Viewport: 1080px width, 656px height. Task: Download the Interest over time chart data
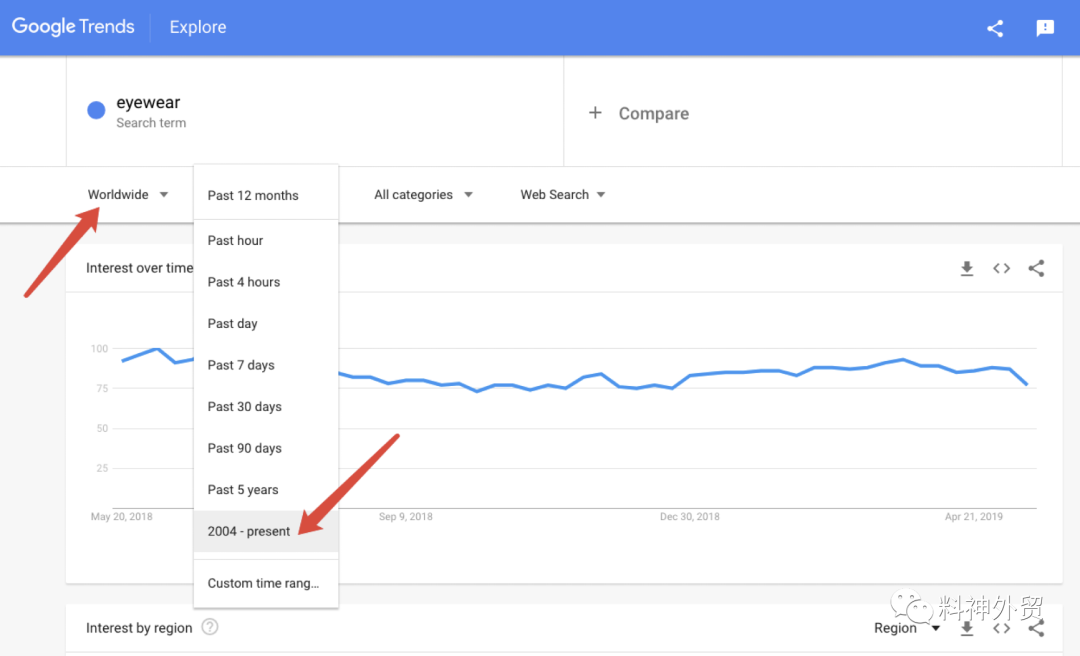pyautogui.click(x=967, y=268)
